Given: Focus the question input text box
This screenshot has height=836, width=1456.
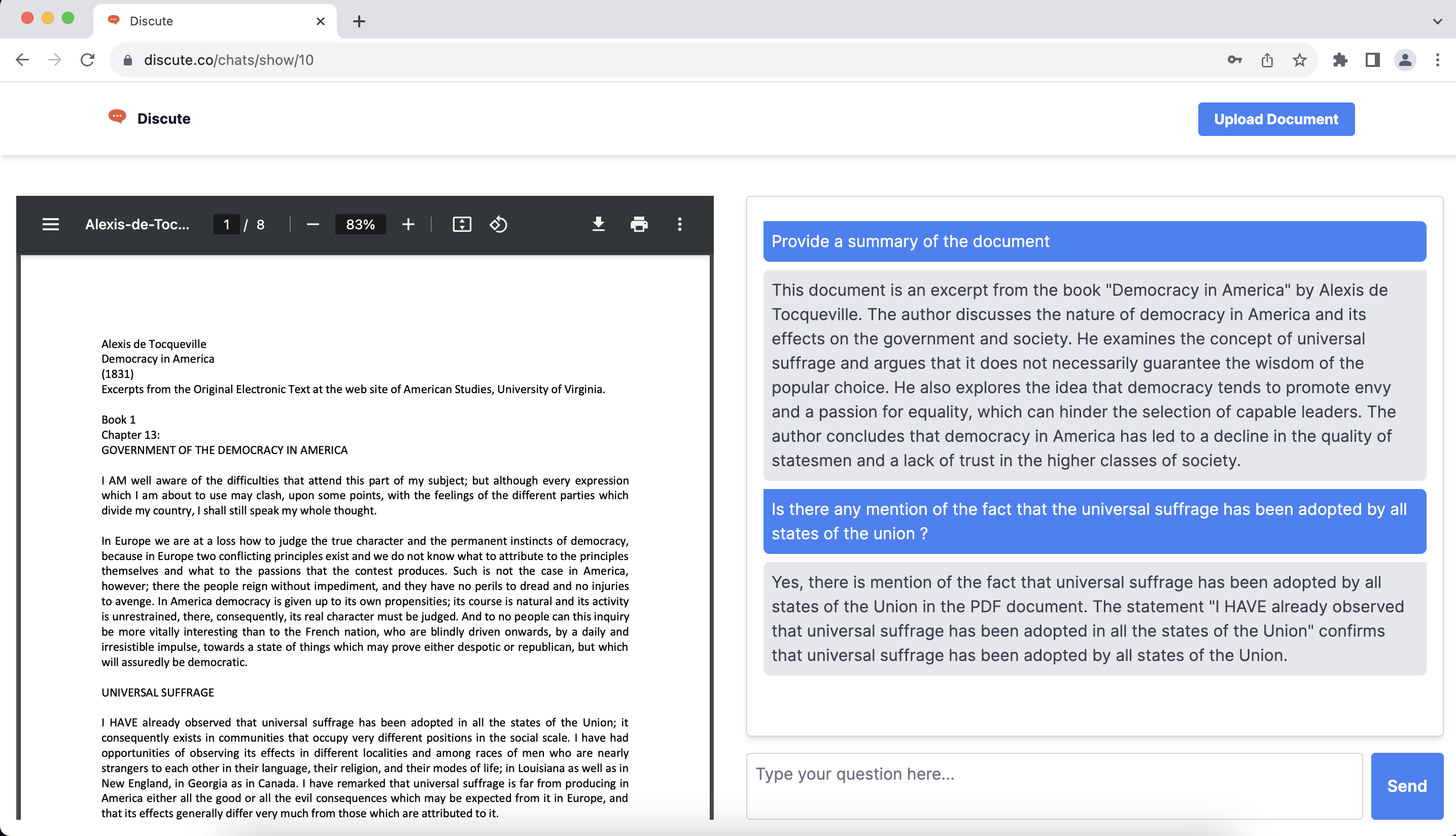Looking at the screenshot, I should click(x=1054, y=785).
